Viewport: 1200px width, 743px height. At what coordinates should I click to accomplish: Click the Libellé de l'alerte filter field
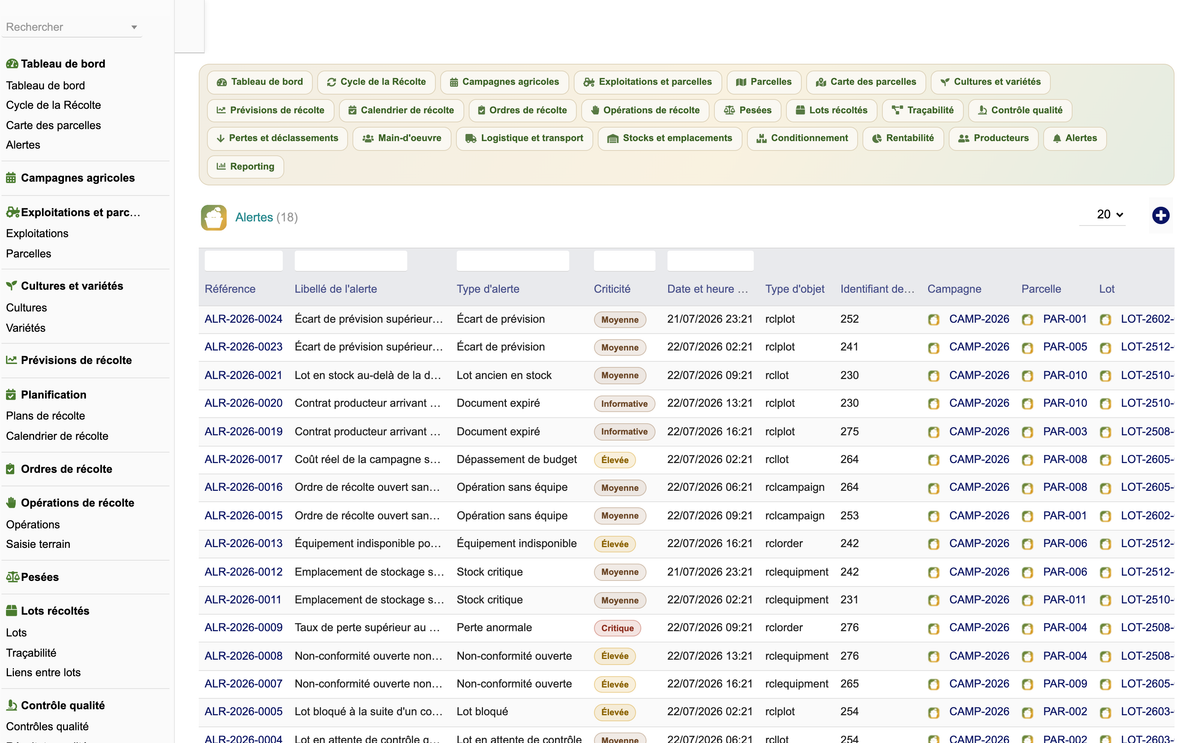pyautogui.click(x=351, y=261)
